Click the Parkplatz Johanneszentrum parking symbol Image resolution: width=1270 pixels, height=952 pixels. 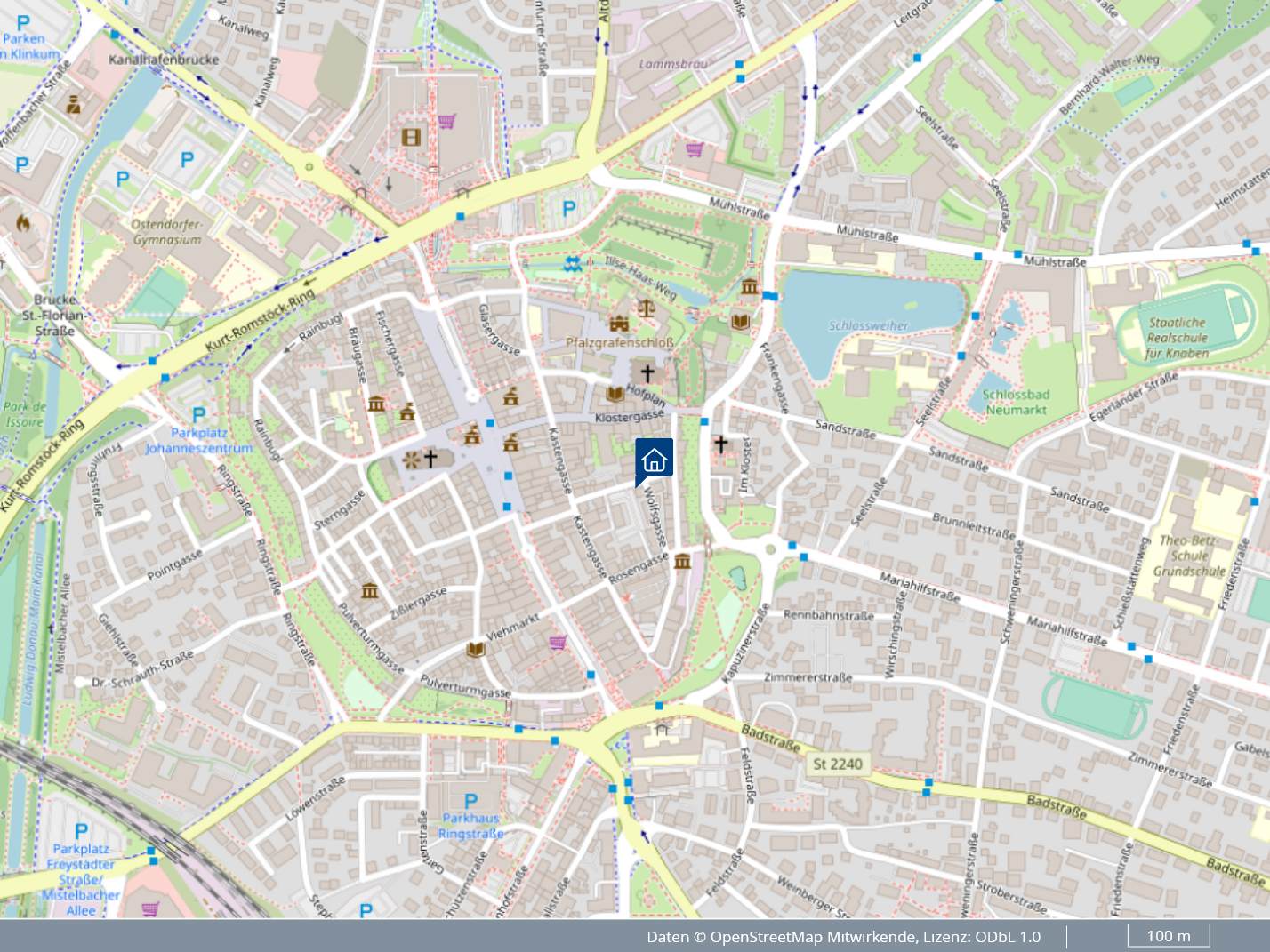(x=199, y=415)
